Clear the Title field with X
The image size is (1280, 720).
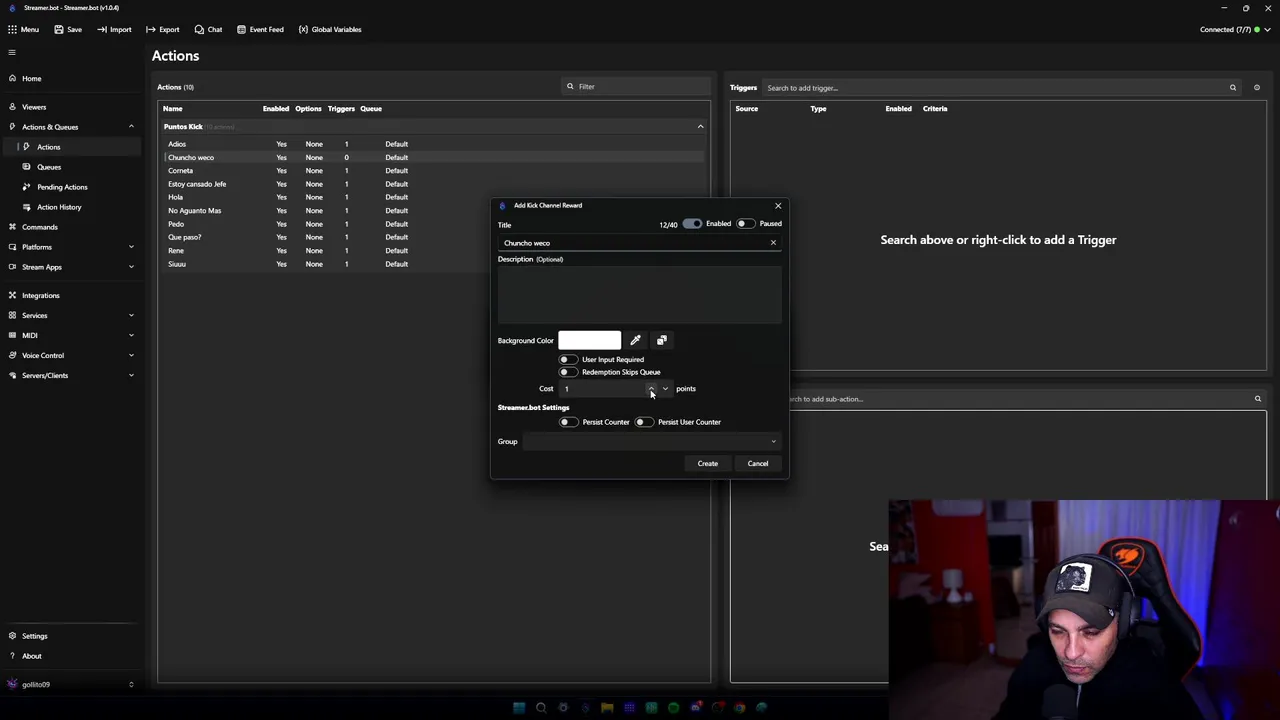pos(773,243)
